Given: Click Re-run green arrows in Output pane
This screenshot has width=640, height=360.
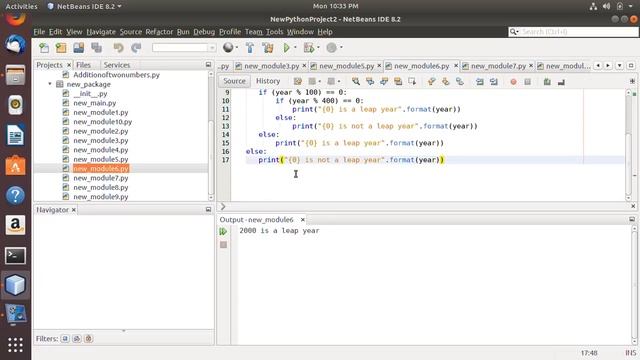Looking at the screenshot, I should (x=223, y=231).
